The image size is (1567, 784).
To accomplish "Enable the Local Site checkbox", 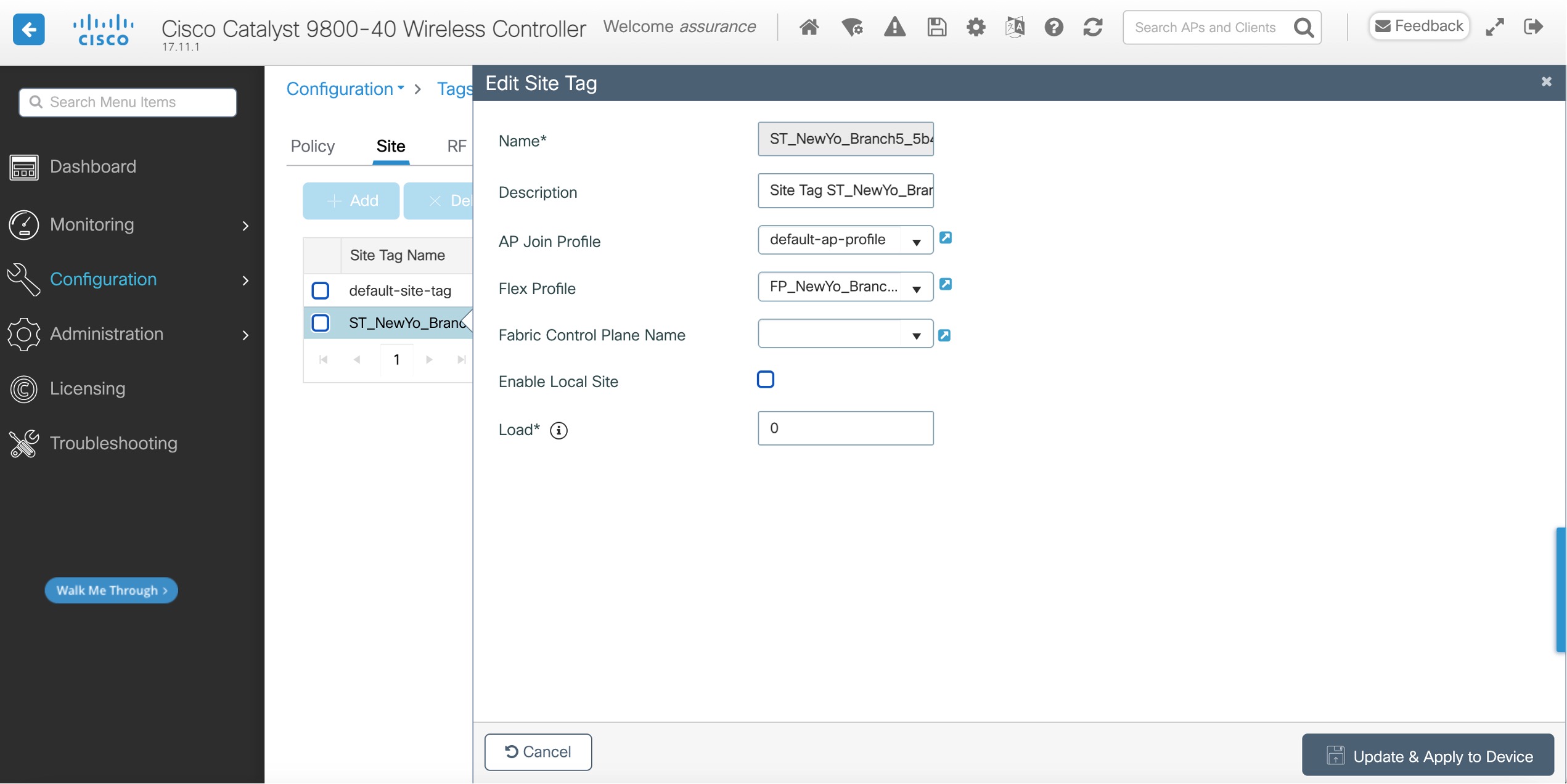I will point(766,380).
